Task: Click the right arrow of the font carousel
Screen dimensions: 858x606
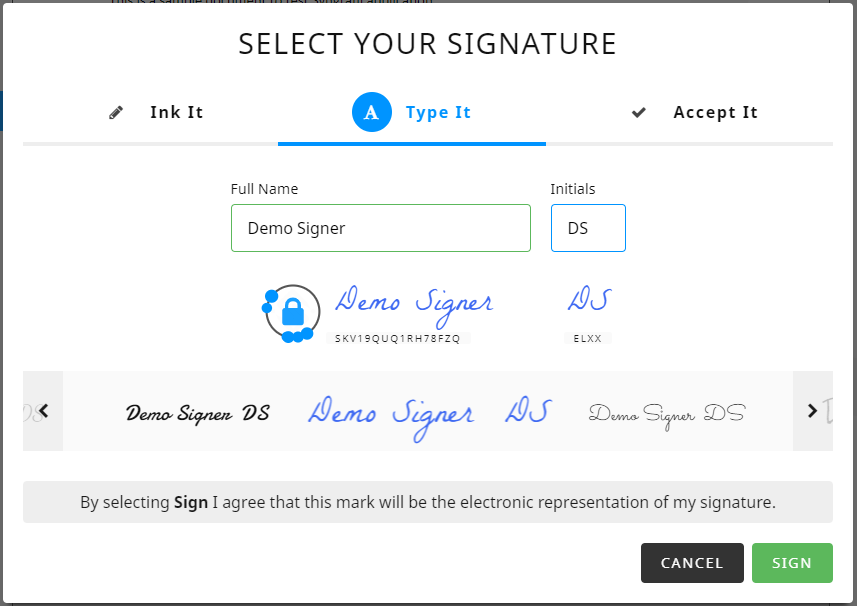Action: [813, 410]
